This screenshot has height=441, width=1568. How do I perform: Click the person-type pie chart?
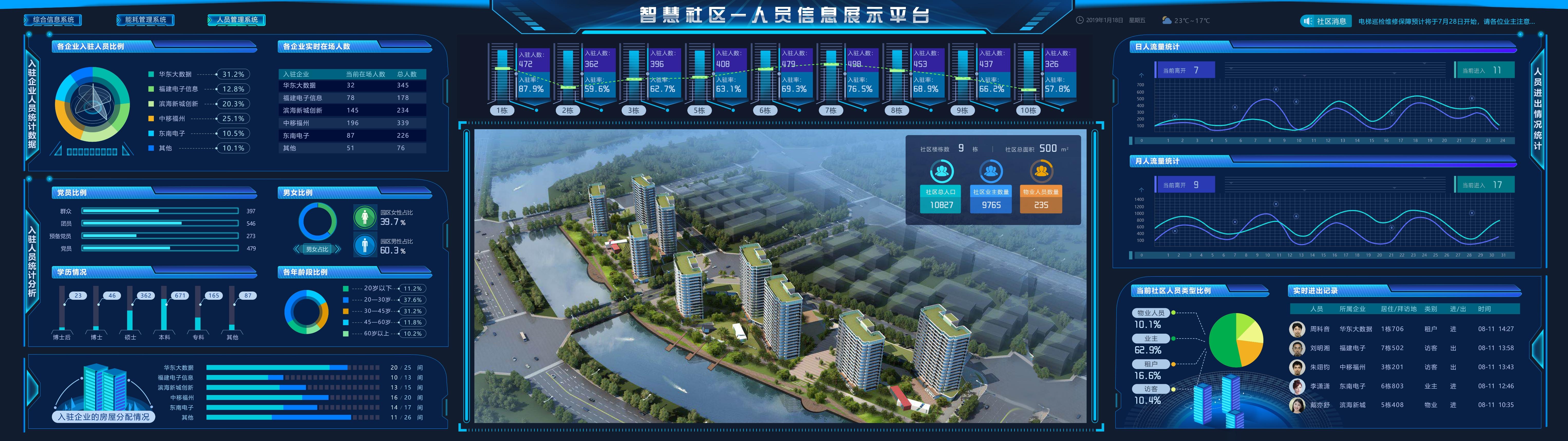pos(1236,341)
